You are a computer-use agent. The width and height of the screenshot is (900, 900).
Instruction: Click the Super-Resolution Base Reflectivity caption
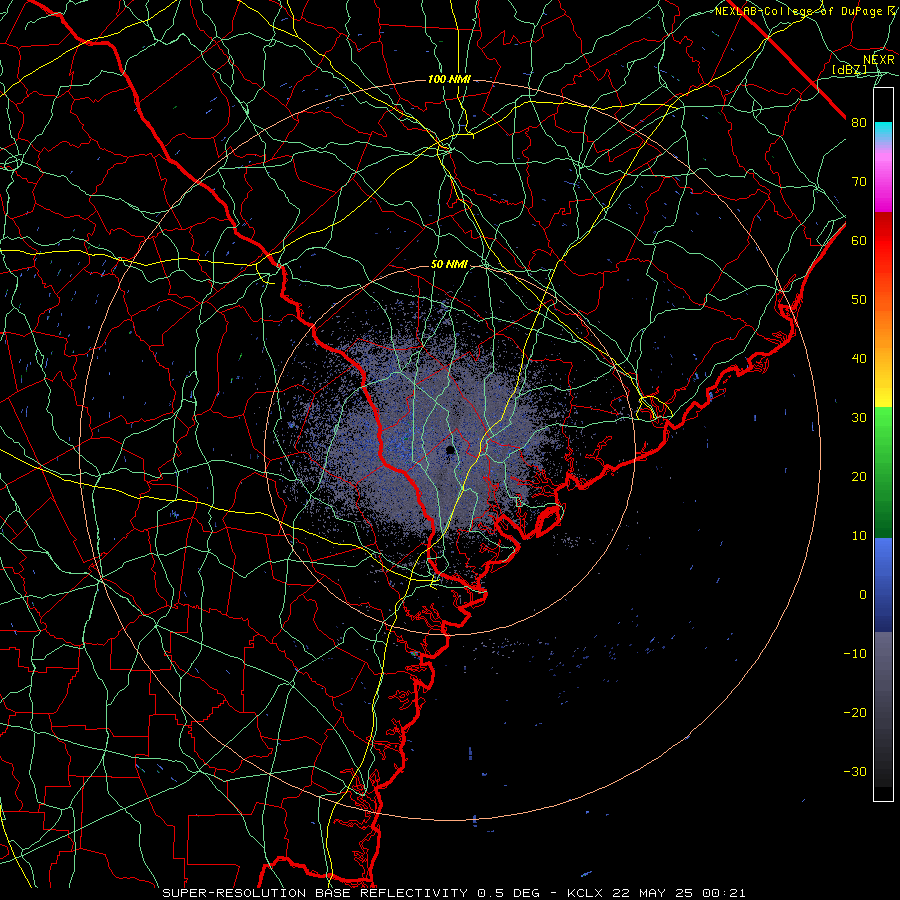pyautogui.click(x=314, y=893)
